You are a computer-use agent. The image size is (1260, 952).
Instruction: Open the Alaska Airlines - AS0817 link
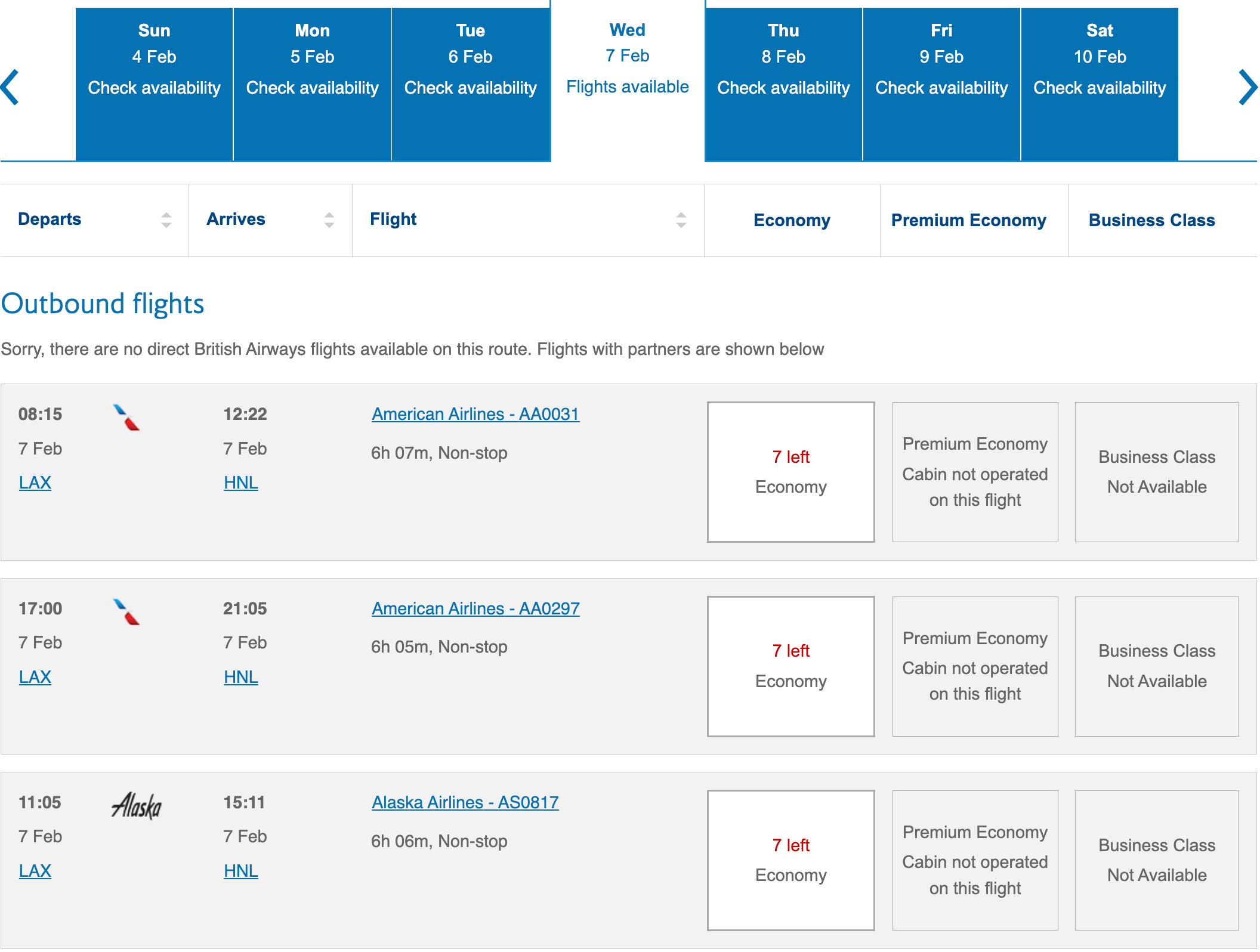click(x=465, y=802)
